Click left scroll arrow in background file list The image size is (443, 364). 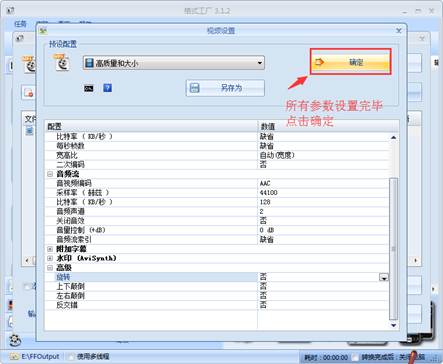pyautogui.click(x=28, y=260)
